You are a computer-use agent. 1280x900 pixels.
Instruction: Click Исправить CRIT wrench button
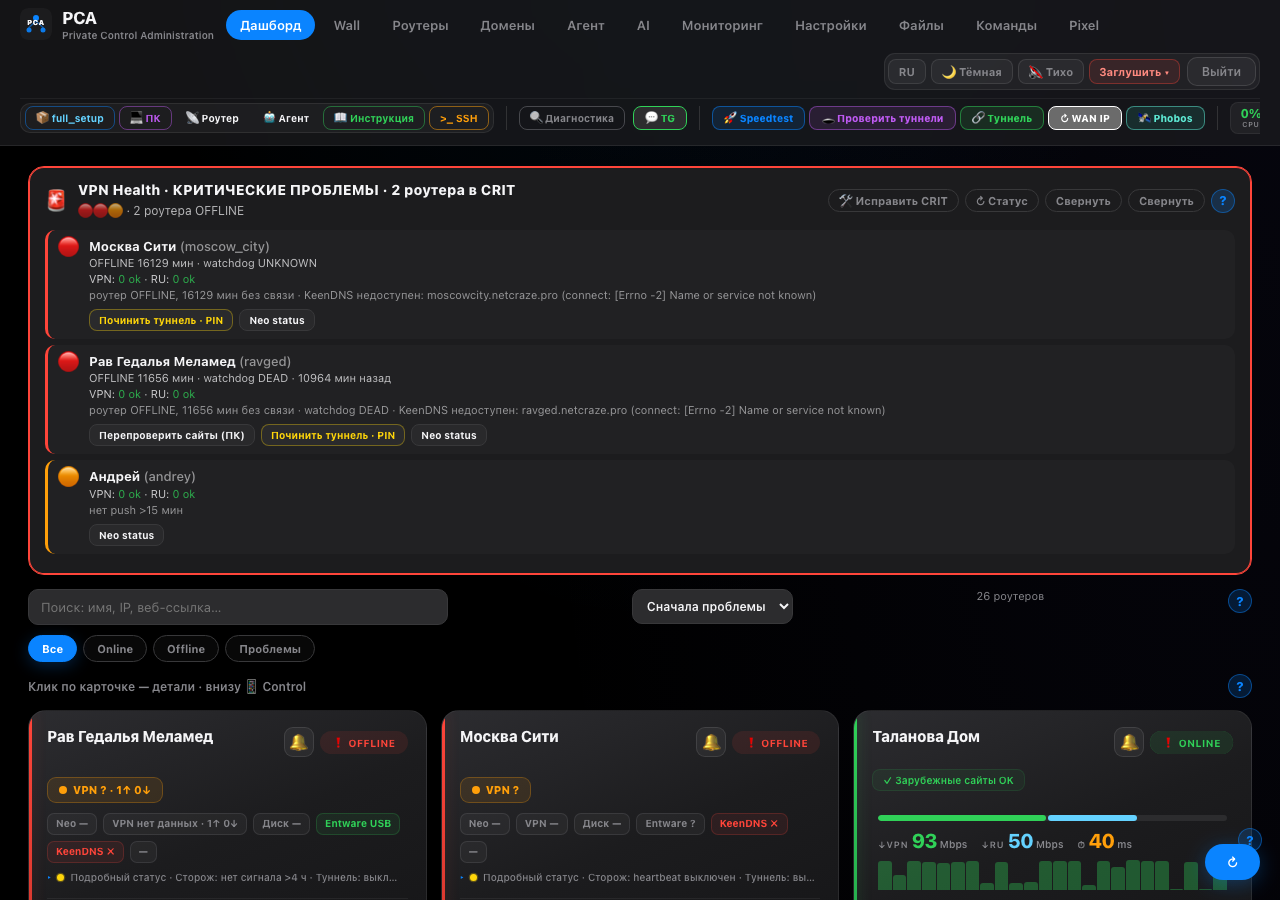[x=893, y=201]
